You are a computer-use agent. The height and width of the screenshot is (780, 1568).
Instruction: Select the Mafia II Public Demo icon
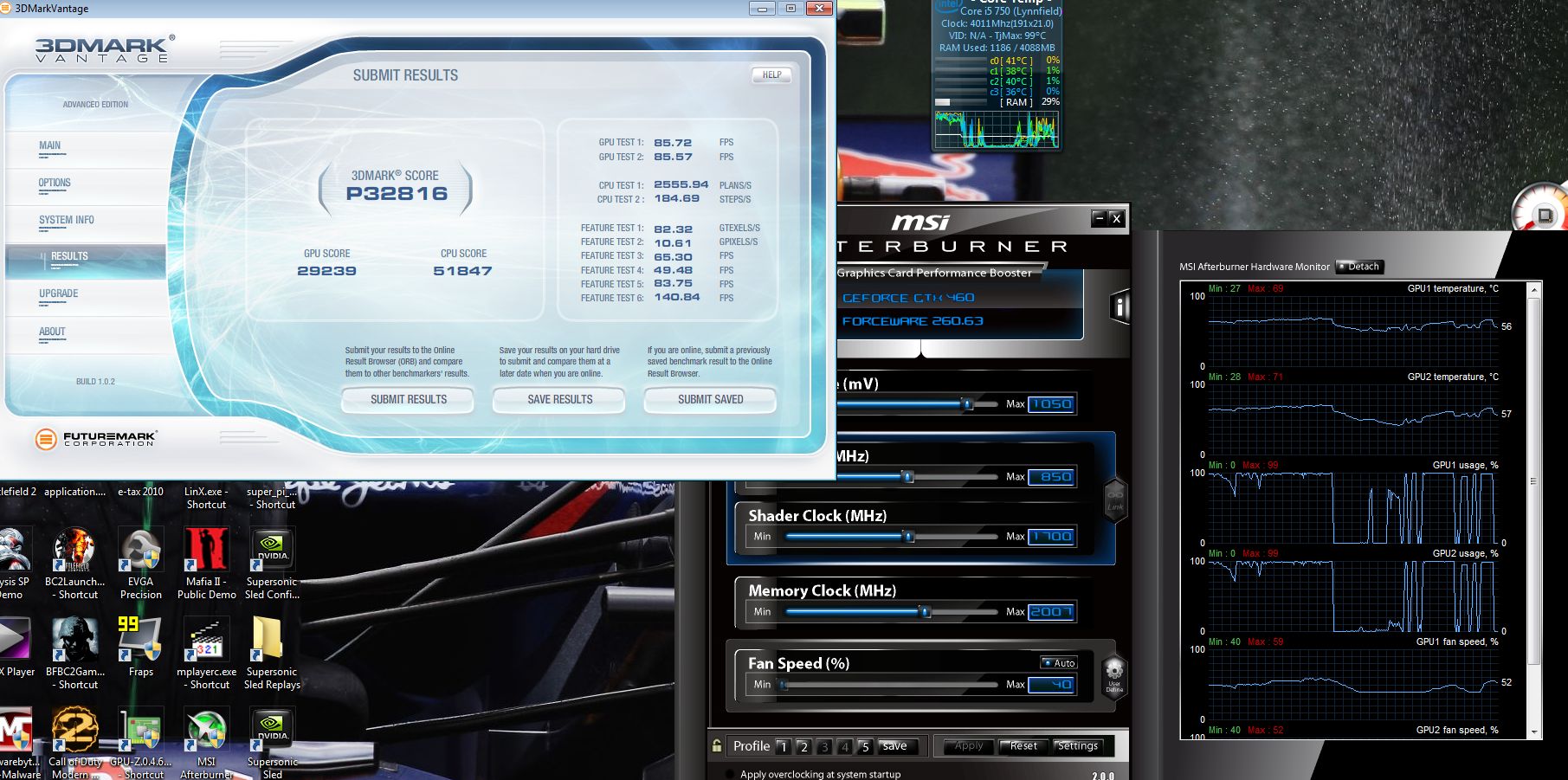[x=206, y=563]
